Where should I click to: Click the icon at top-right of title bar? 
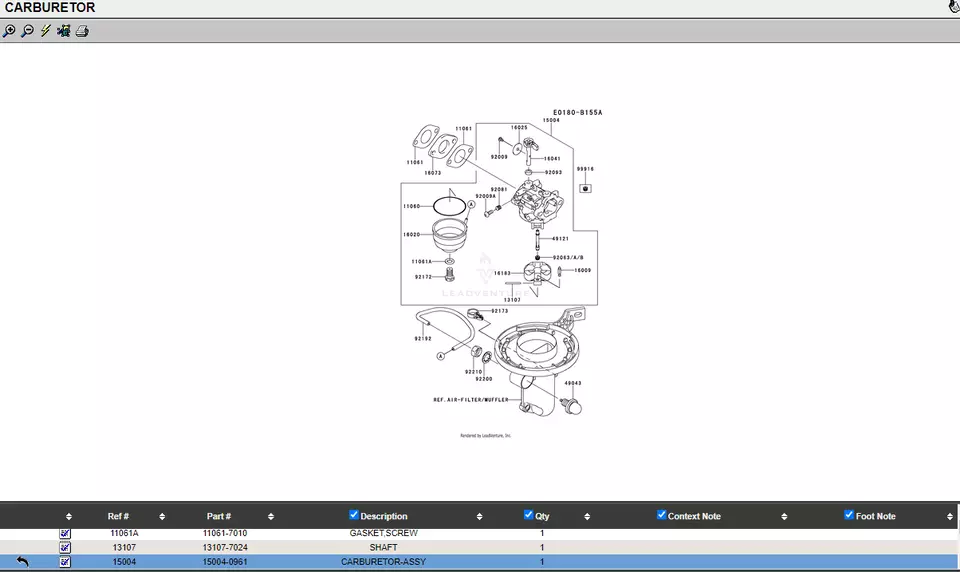tap(953, 7)
